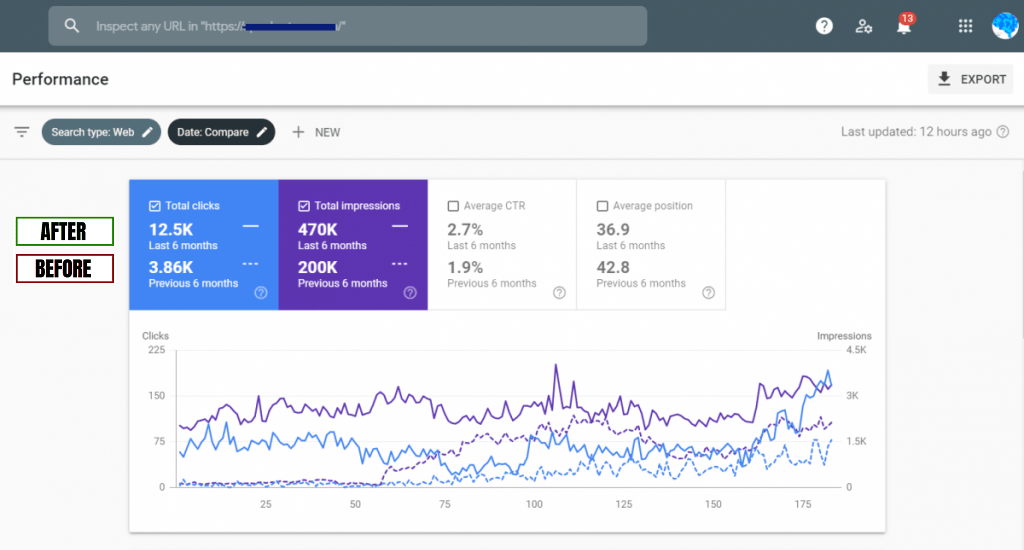Image resolution: width=1024 pixels, height=550 pixels.
Task: Click the Impressions axis label on chart
Action: pyautogui.click(x=844, y=336)
